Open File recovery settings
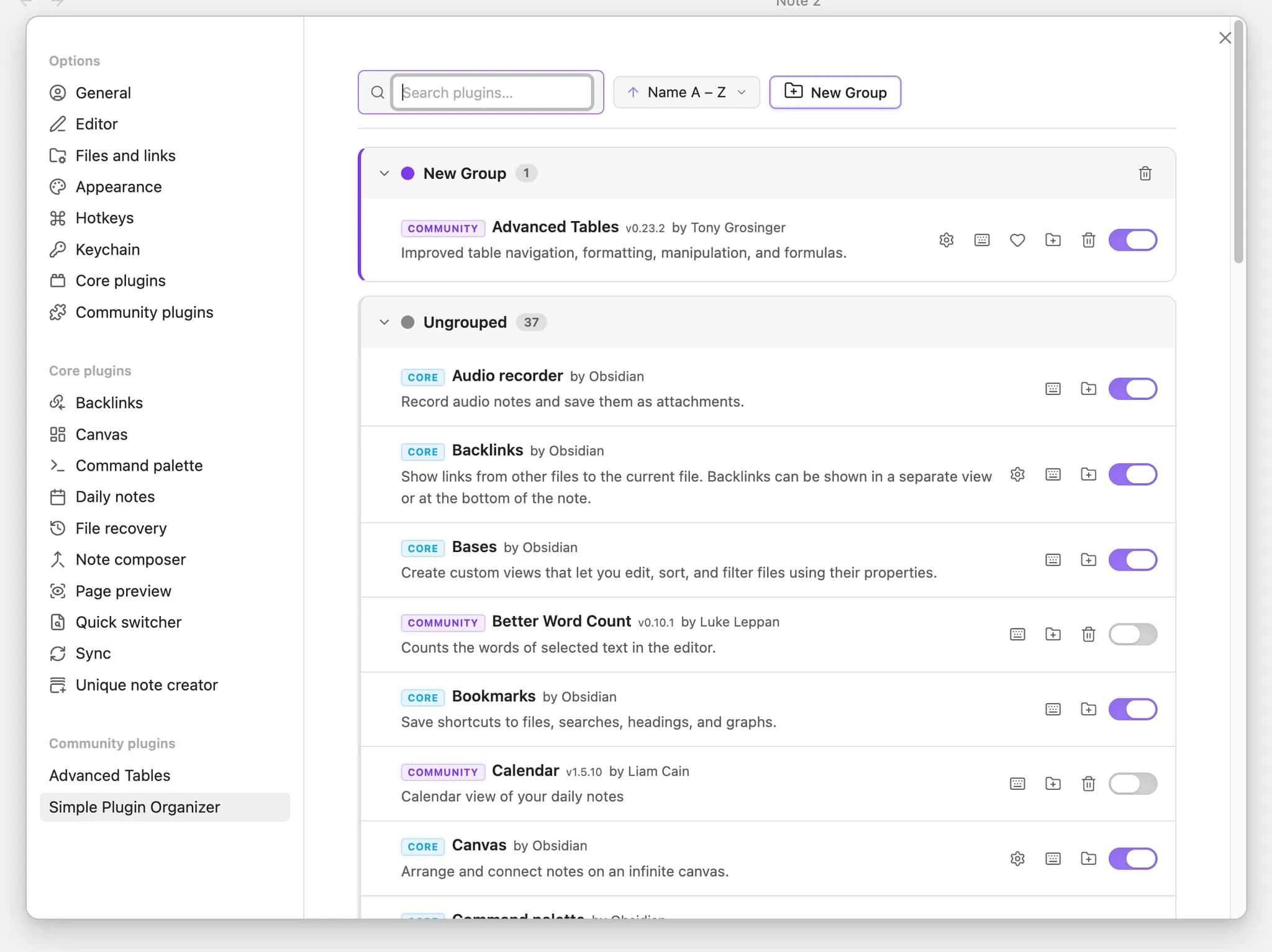This screenshot has width=1272, height=952. tap(165, 528)
